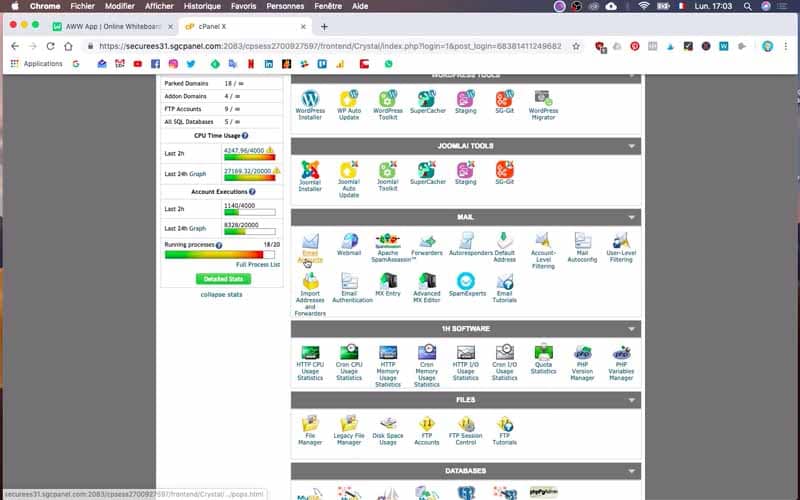
Task: Click the browser address bar
Action: point(330,46)
